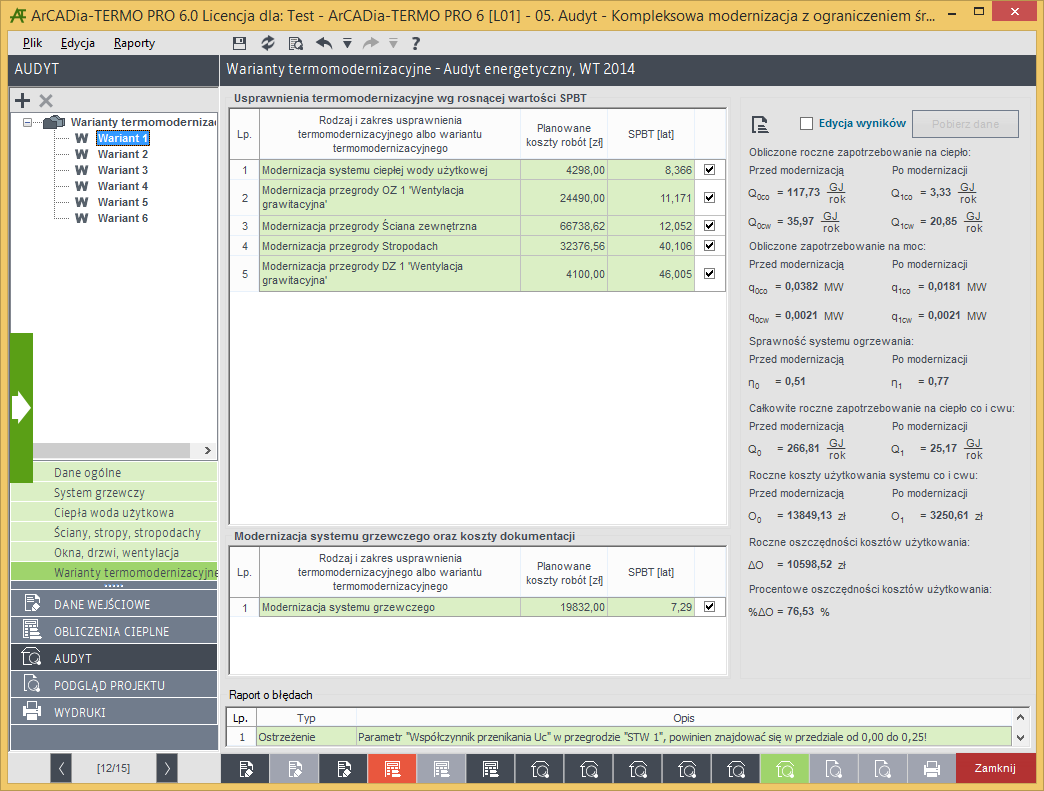Go to previous step with left chevron

[61, 768]
